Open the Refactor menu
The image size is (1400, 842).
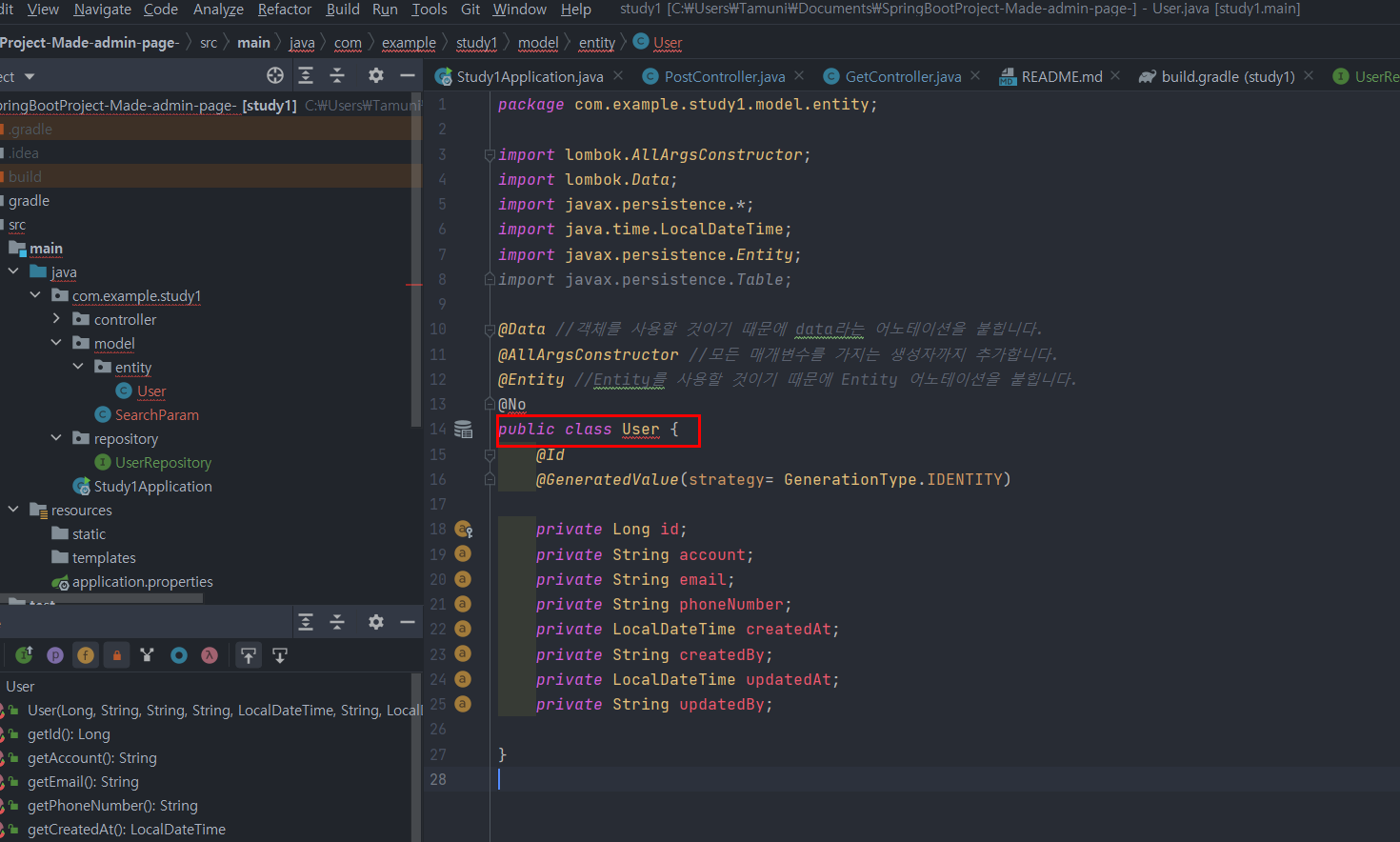[x=285, y=10]
